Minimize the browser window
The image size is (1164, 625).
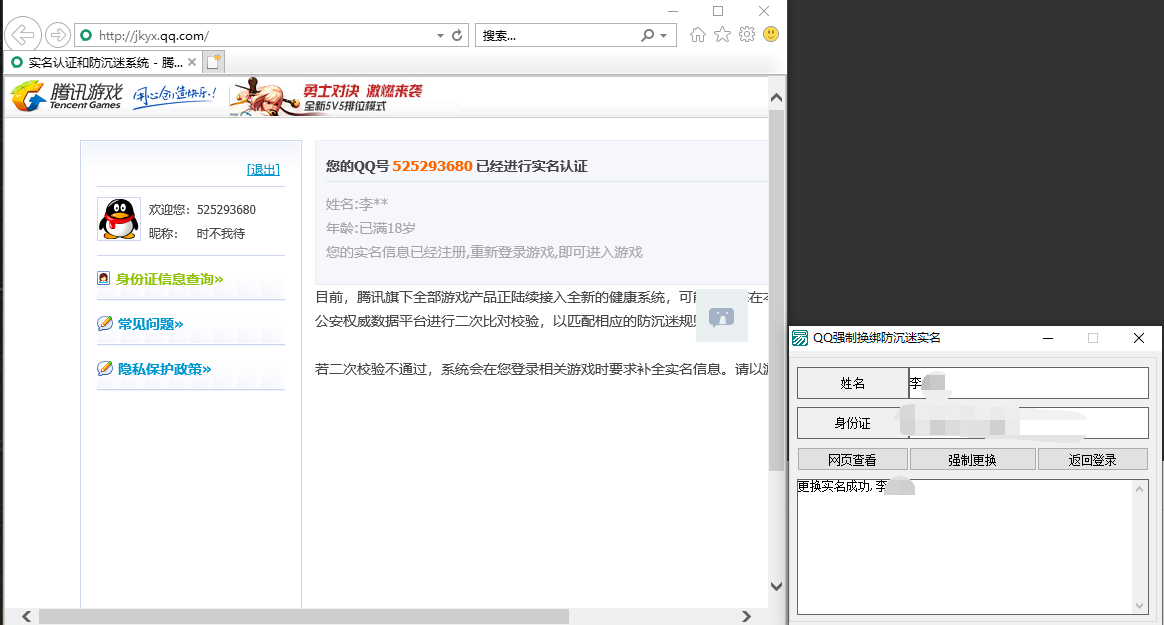click(673, 11)
